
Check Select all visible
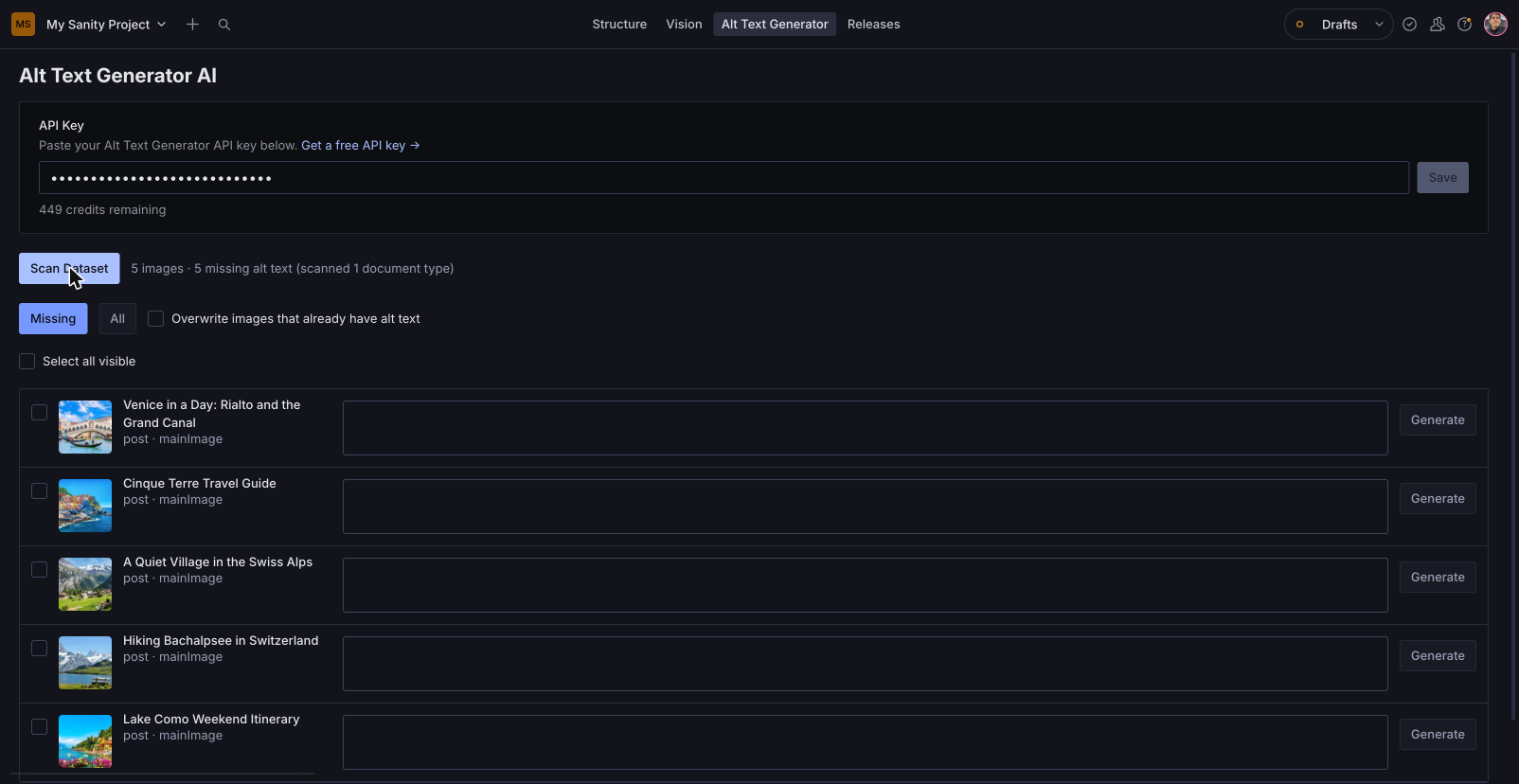(27, 361)
